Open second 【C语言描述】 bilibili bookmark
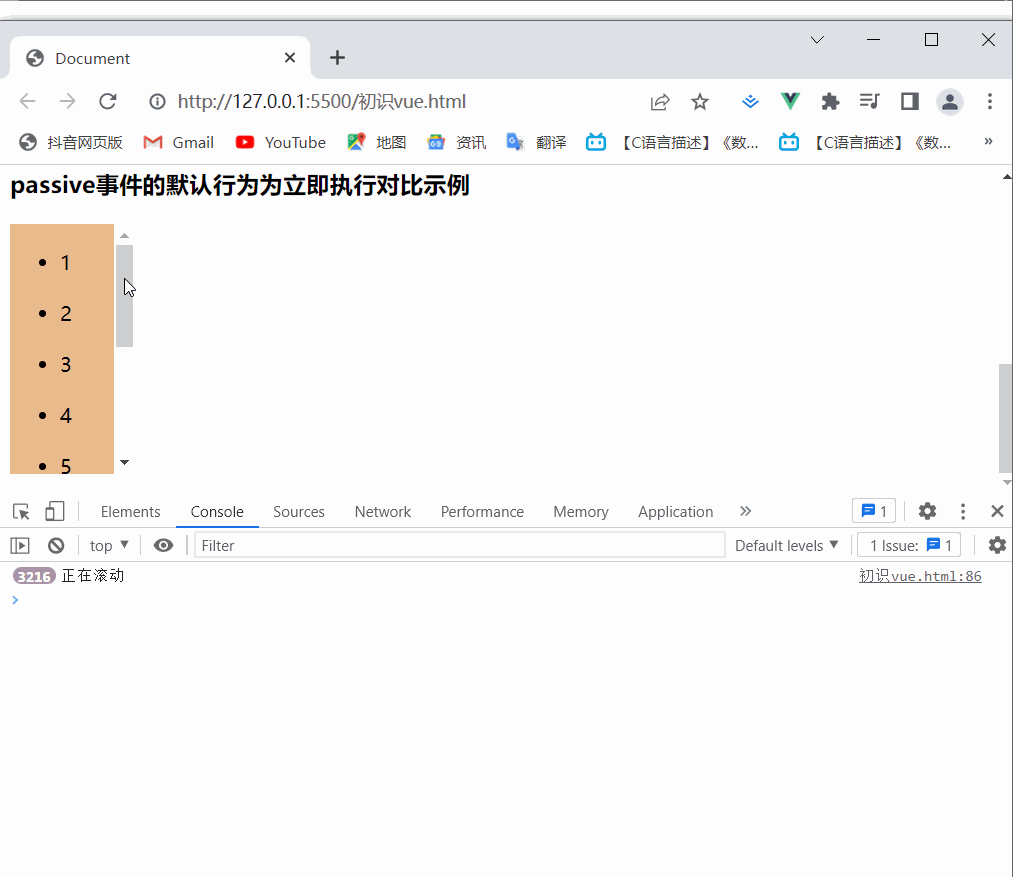The width and height of the screenshot is (1013, 877). coord(864,142)
